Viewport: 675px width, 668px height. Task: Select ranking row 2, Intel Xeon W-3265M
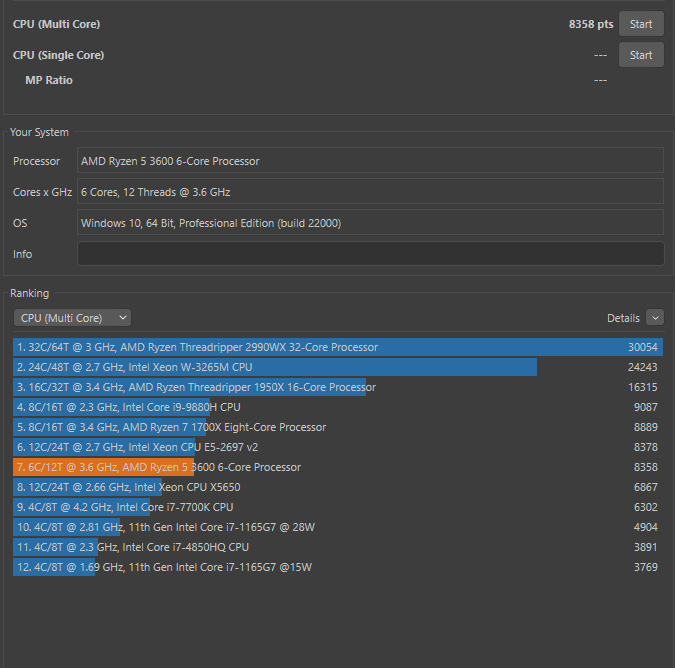[x=338, y=367]
